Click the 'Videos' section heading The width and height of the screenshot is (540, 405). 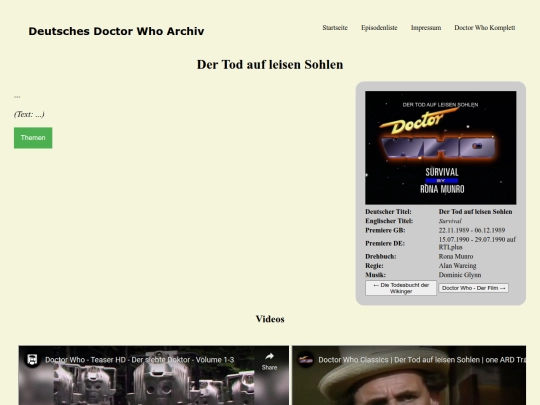(x=270, y=319)
